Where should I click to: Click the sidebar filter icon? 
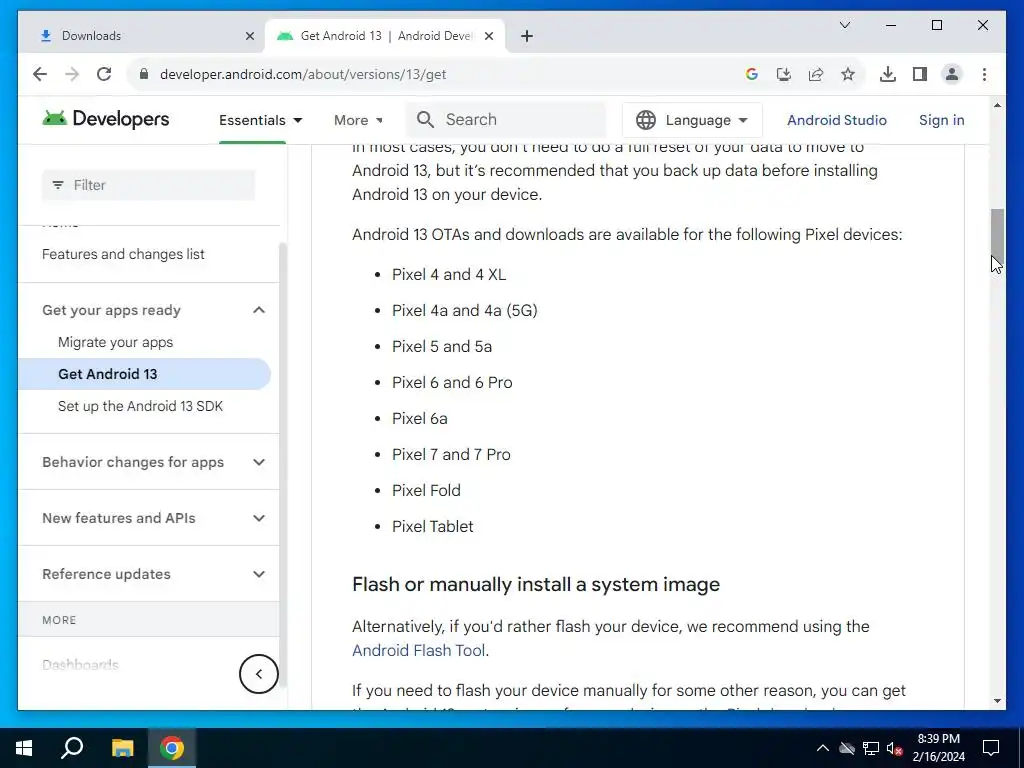point(57,185)
